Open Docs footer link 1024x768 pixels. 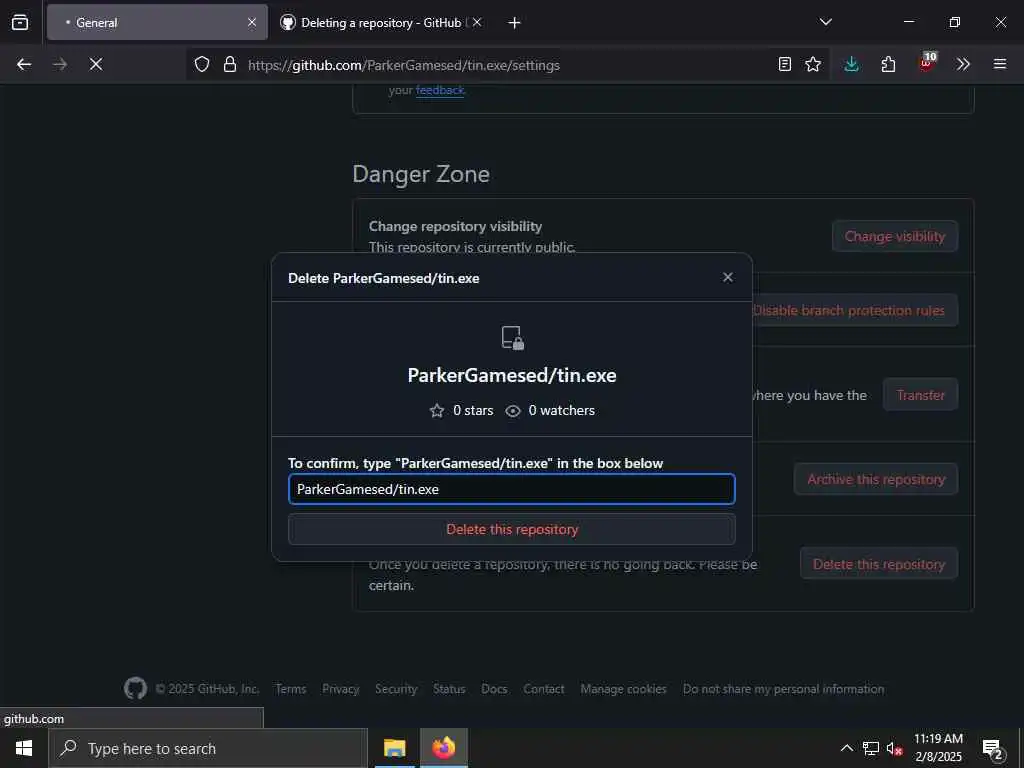[494, 689]
